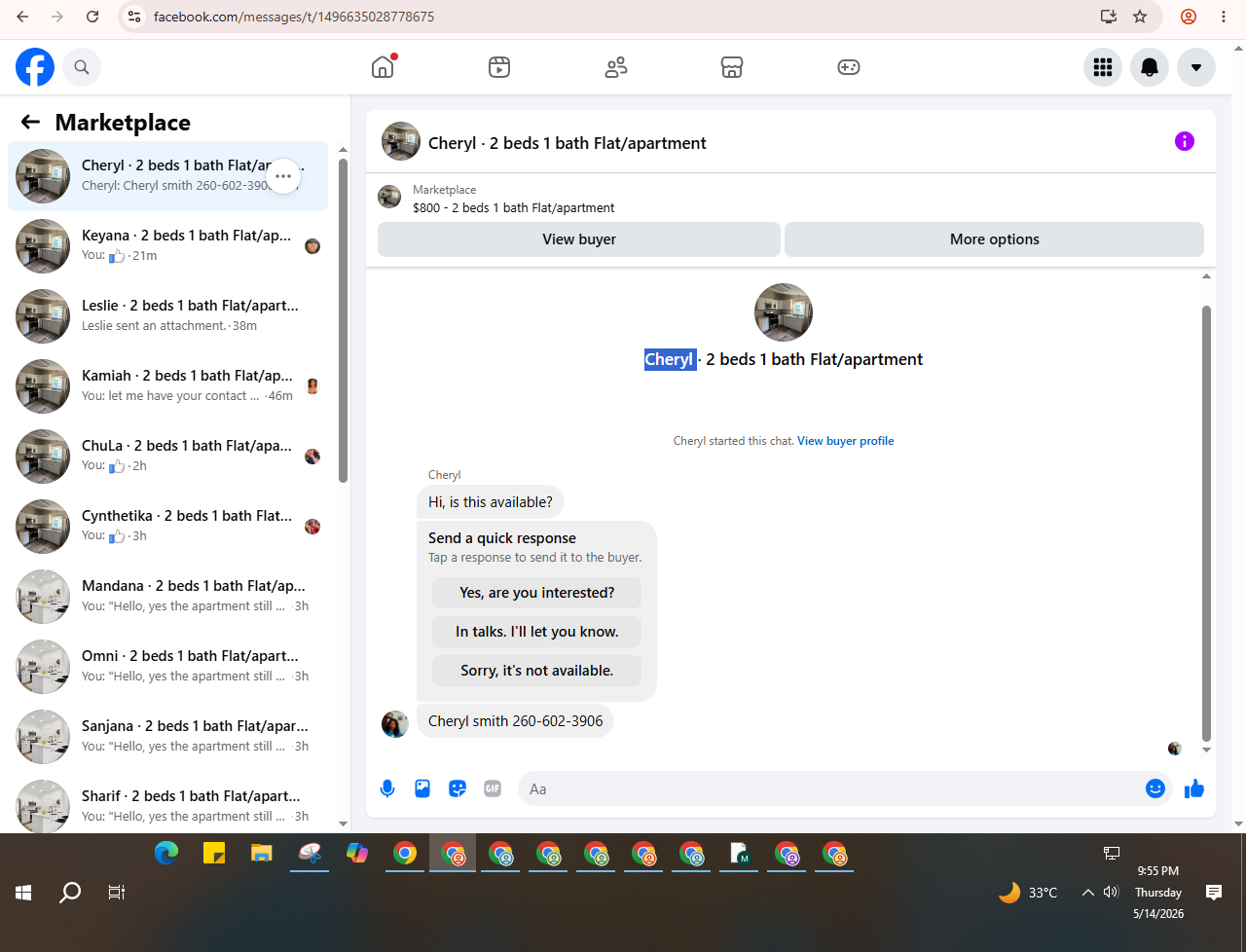Open the Gaming controller icon

pyautogui.click(x=849, y=67)
